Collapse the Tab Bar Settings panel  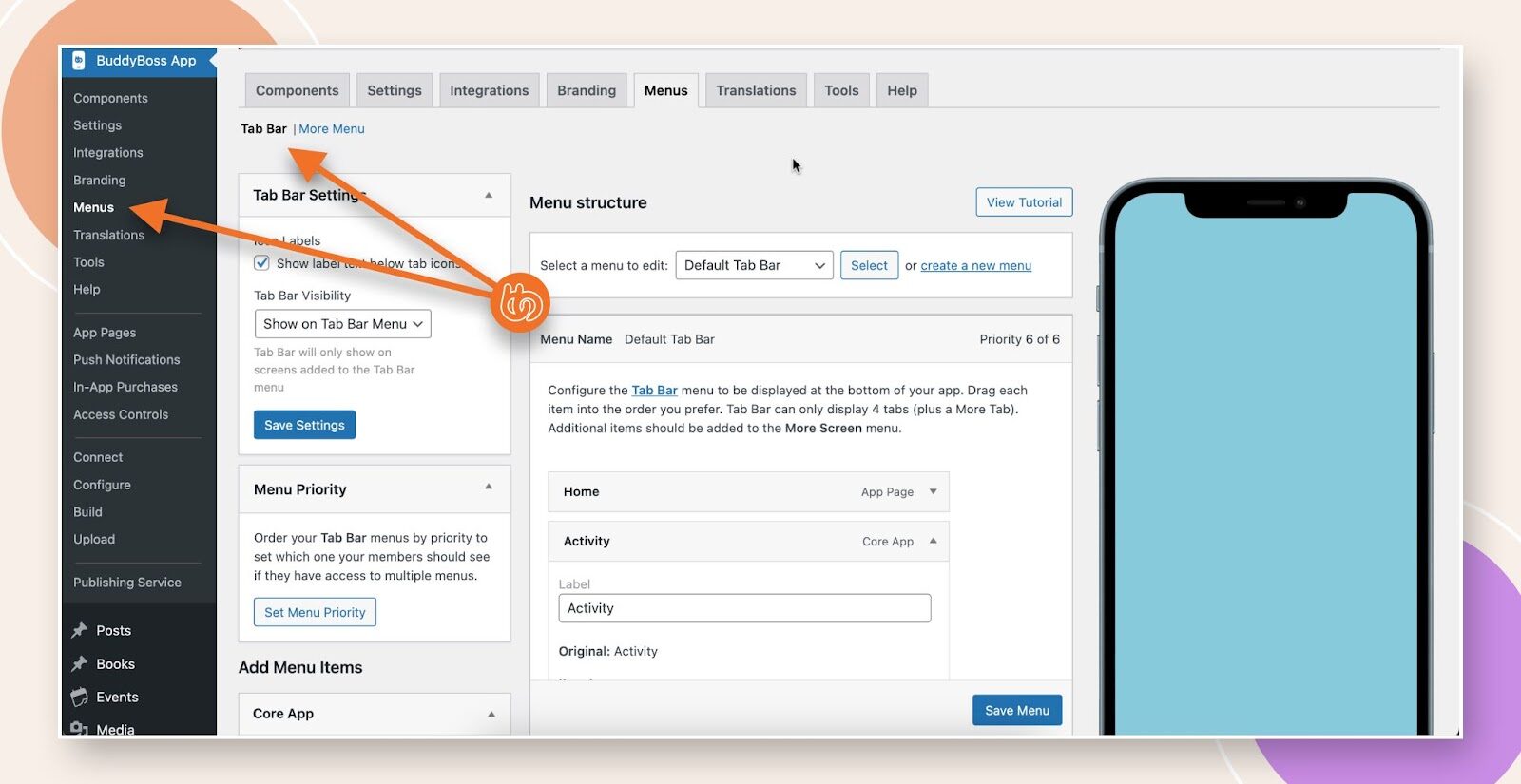489,196
